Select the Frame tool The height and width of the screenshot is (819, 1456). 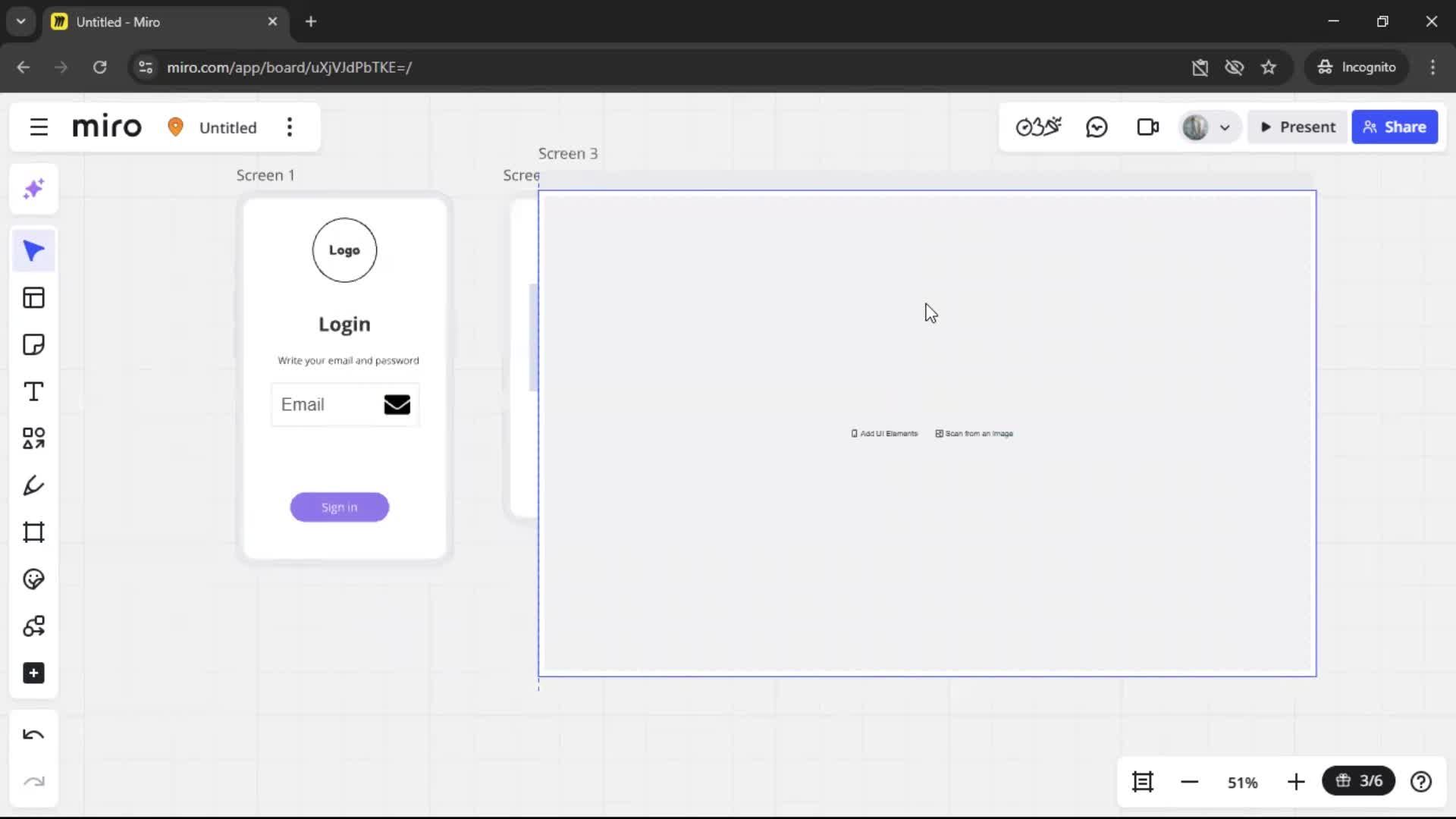(x=33, y=532)
